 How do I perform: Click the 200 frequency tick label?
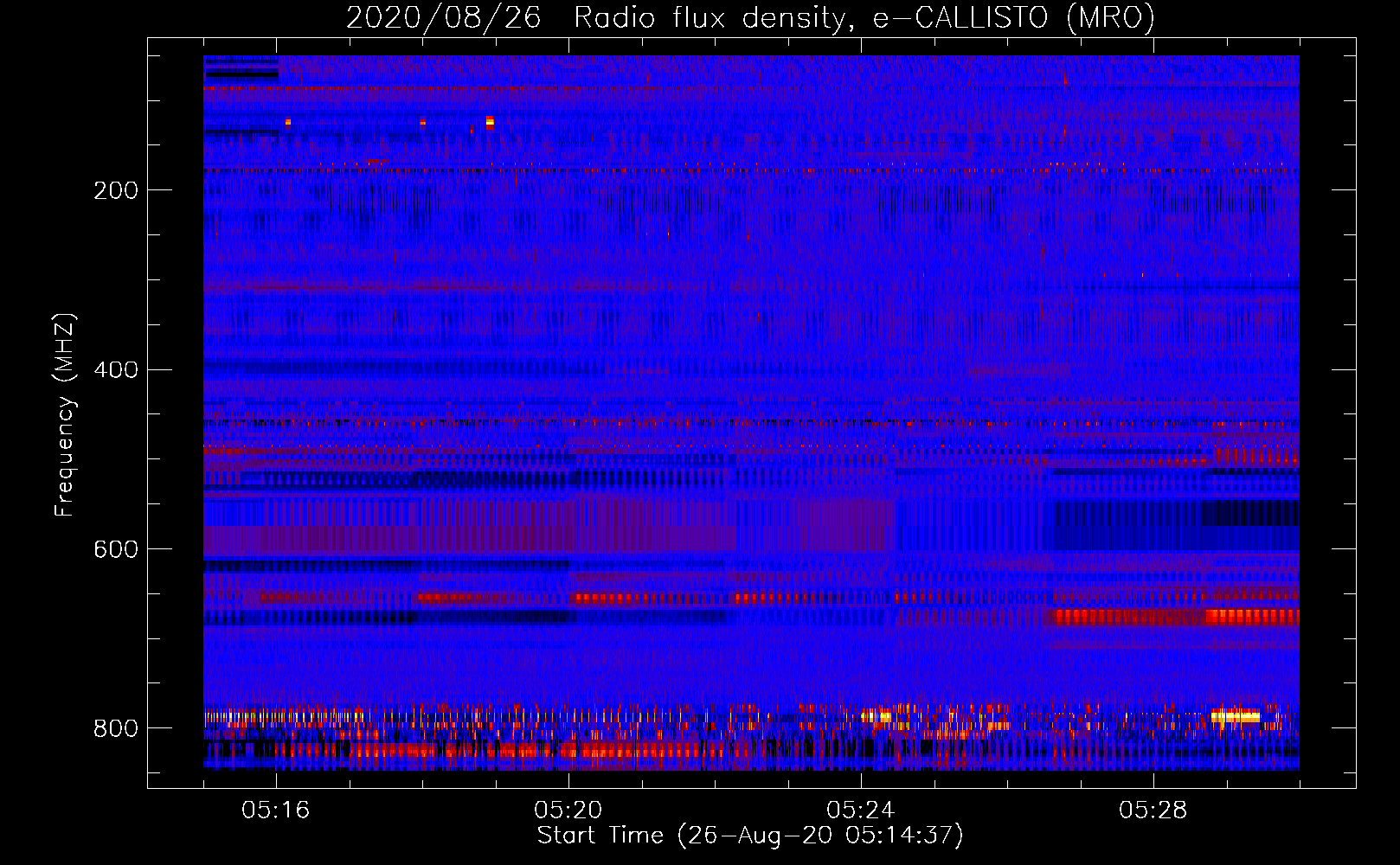pyautogui.click(x=116, y=190)
